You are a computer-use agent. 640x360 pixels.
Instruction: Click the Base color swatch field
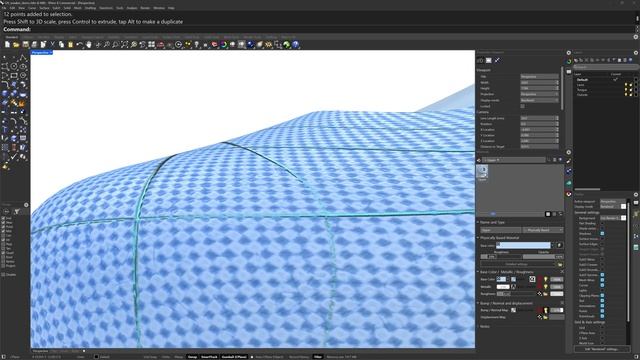[x=523, y=245]
